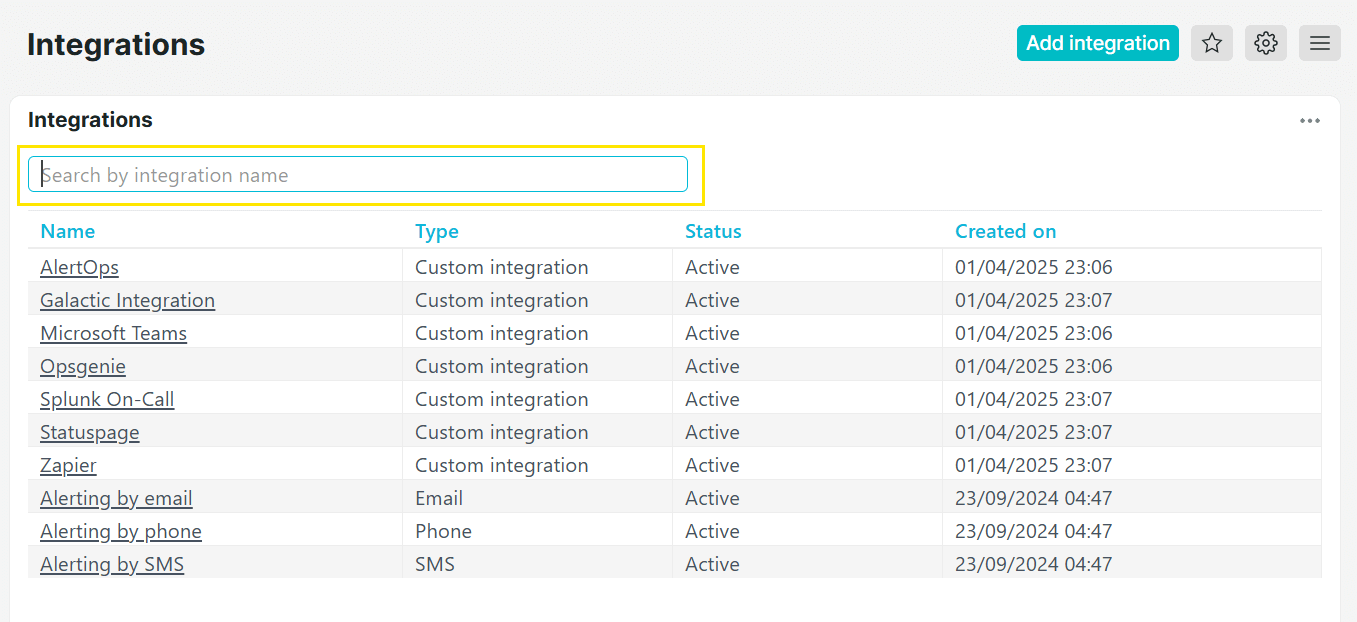Open the Alerting by phone integration

pos(120,531)
